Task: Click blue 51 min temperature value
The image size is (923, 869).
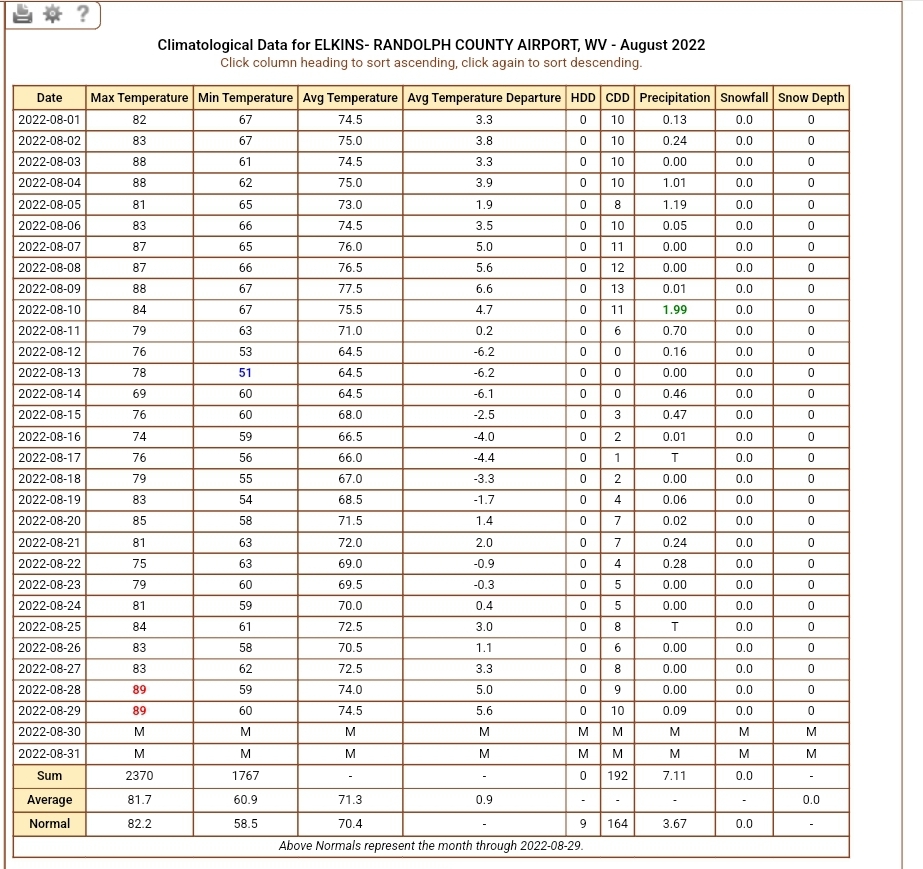Action: pos(245,373)
